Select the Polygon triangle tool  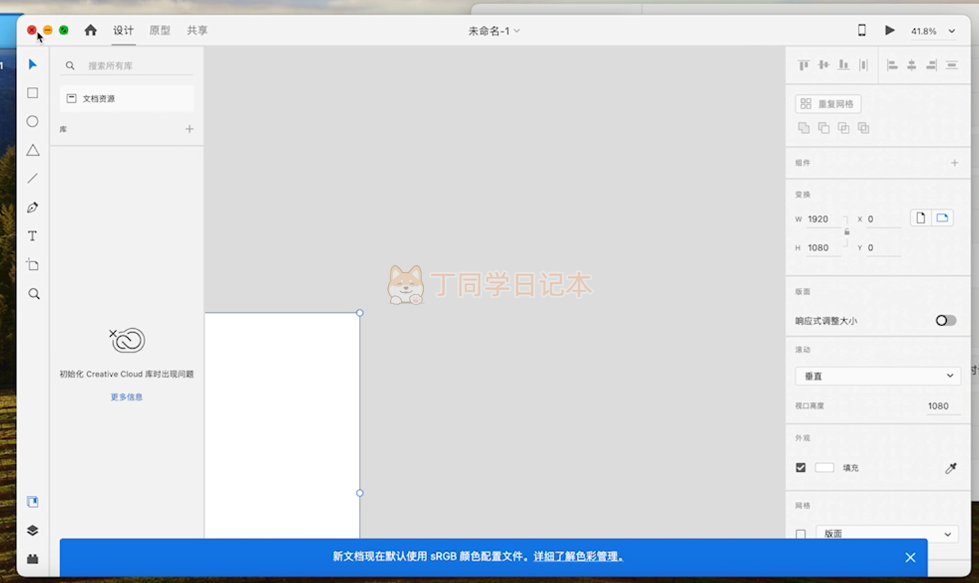[x=32, y=150]
